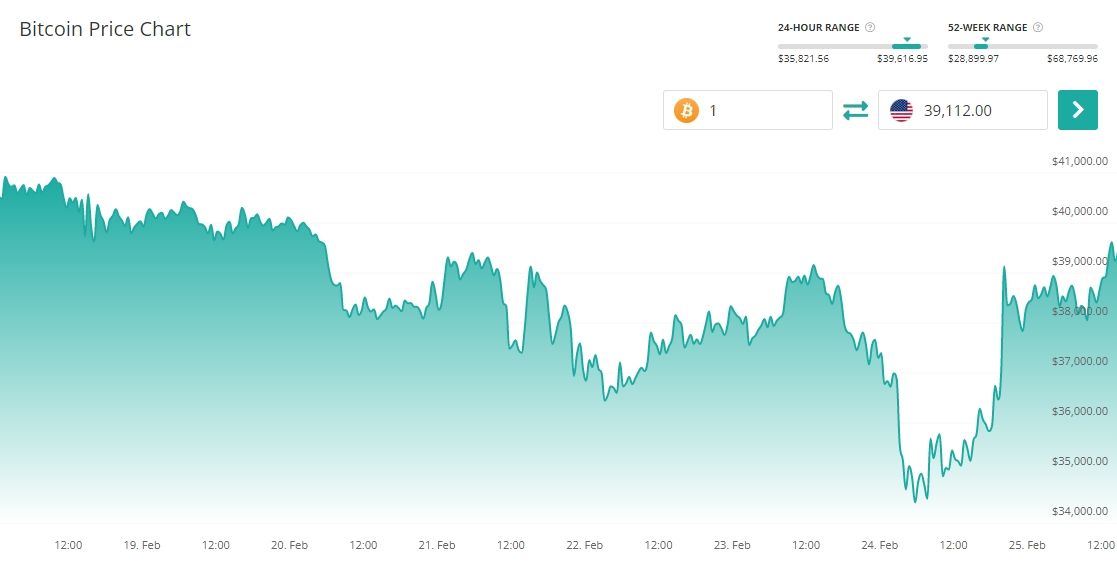This screenshot has height=562, width=1117.
Task: Click the 24. Feb date axis label
Action: tap(880, 545)
